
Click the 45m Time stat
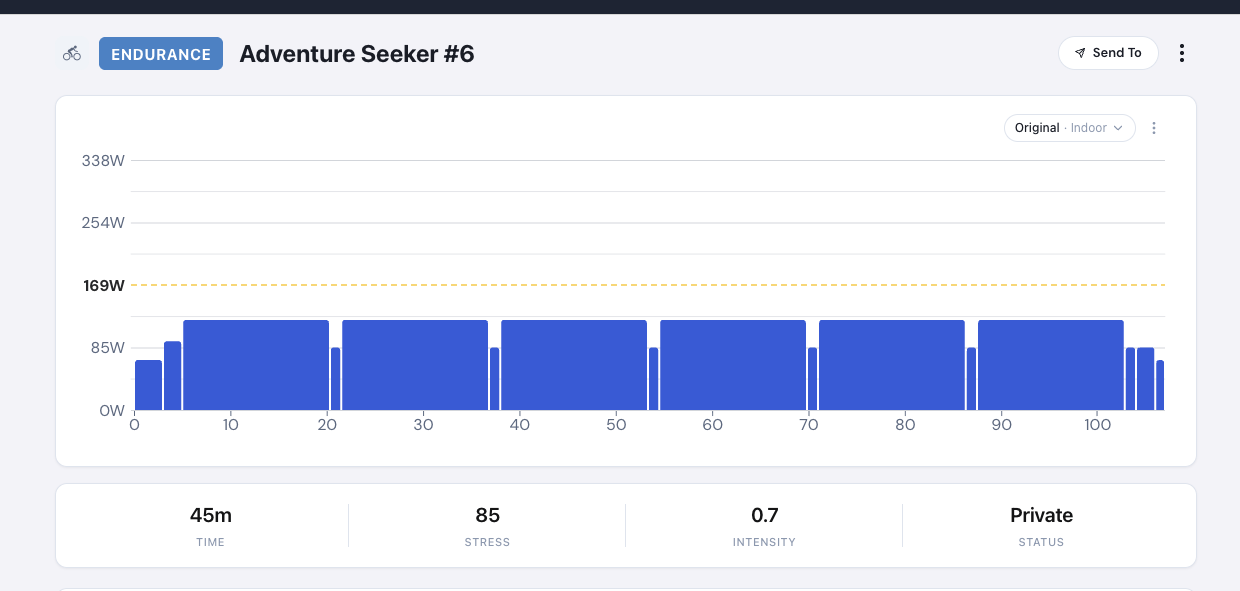click(x=211, y=516)
